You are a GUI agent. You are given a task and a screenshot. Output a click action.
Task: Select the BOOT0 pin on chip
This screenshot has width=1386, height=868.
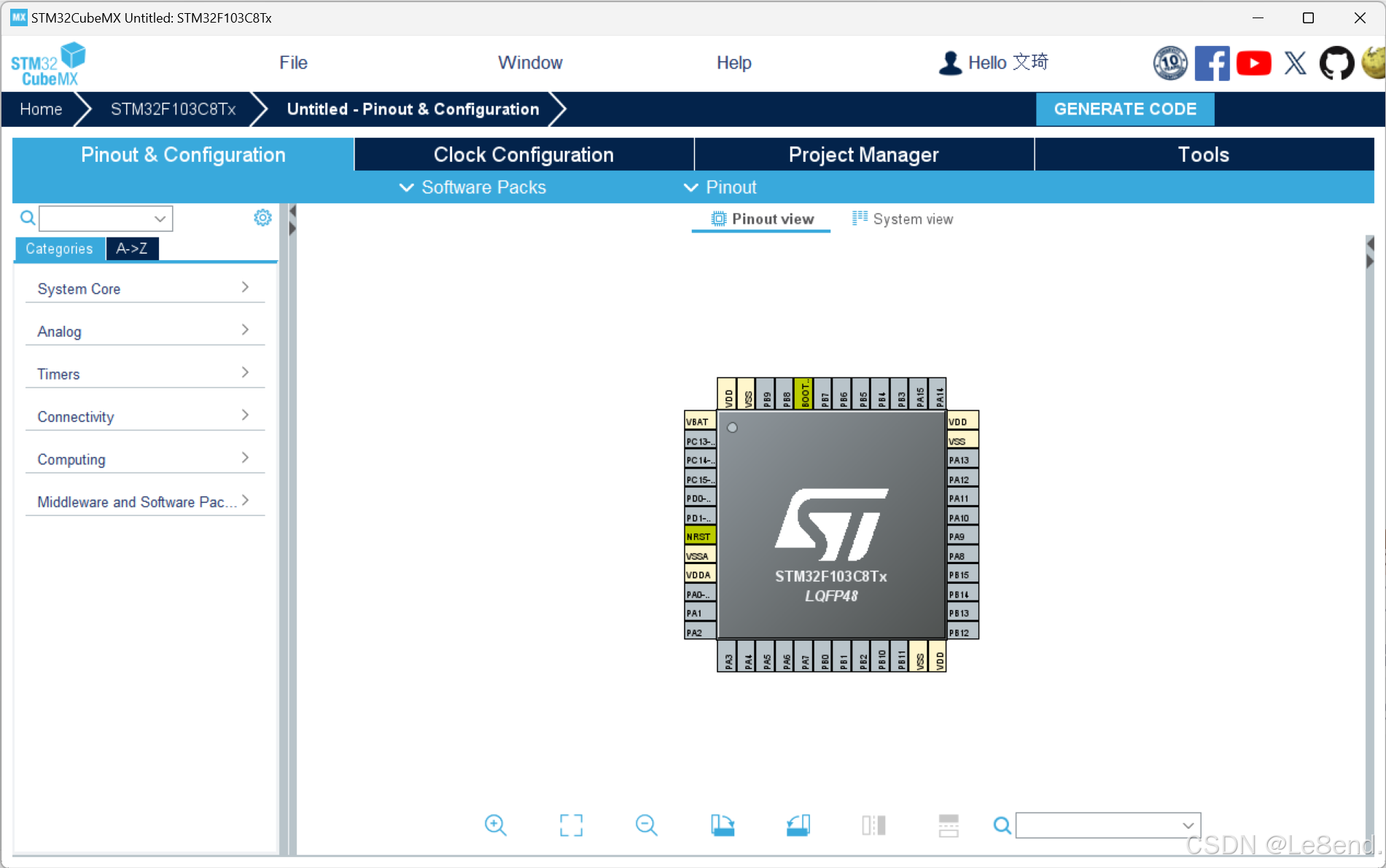(x=804, y=394)
